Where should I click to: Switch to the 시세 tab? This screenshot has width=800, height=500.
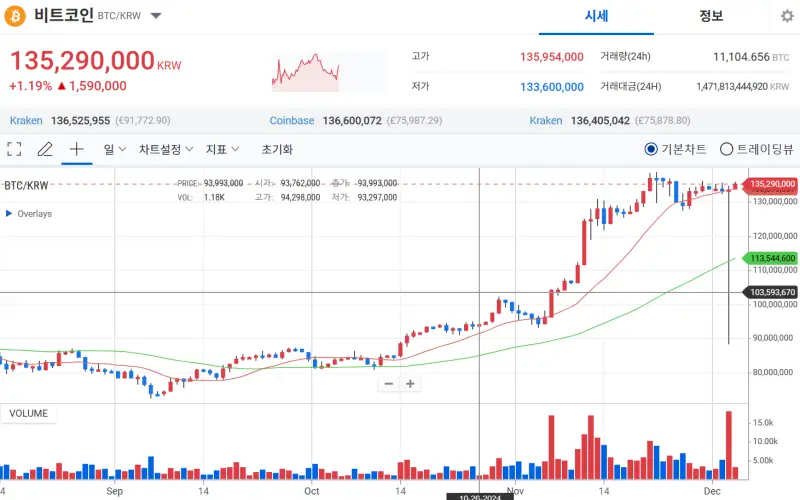(x=596, y=16)
